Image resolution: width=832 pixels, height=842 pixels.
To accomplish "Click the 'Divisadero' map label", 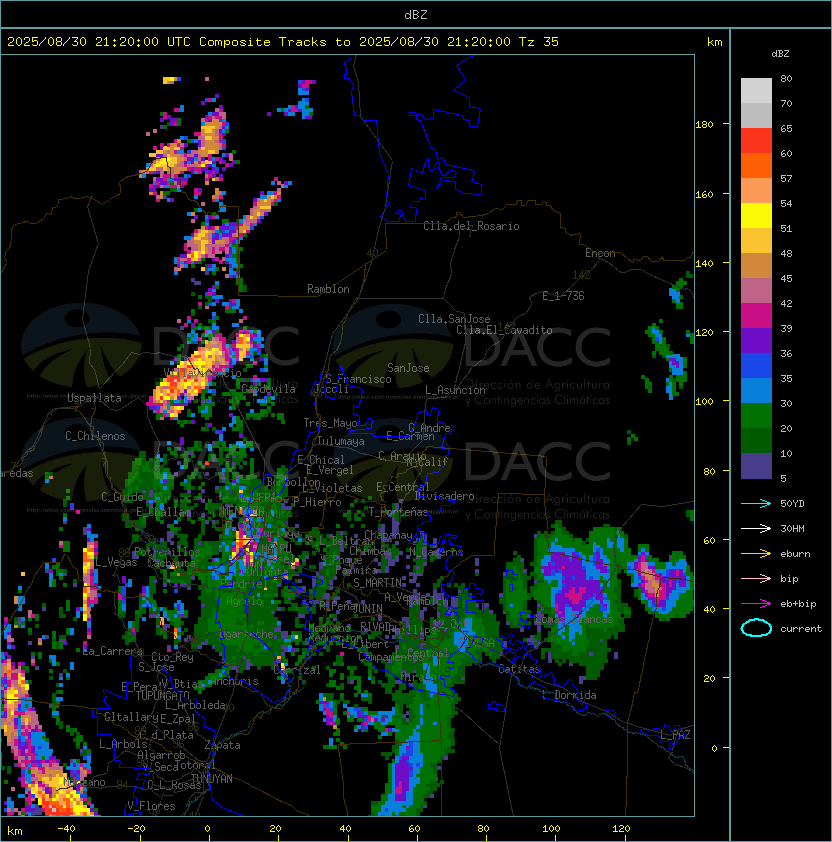I will (444, 496).
